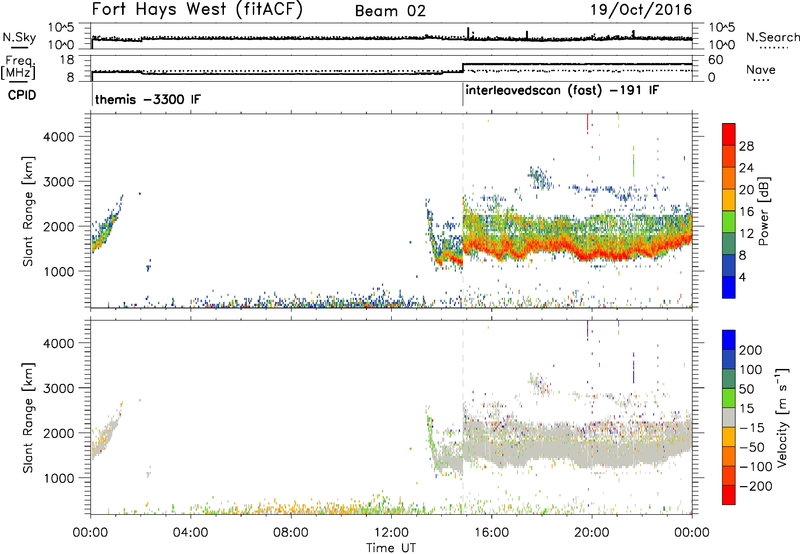Click the 'Nave' legend label
Viewport: 800px width, 554px height.
tap(760, 70)
